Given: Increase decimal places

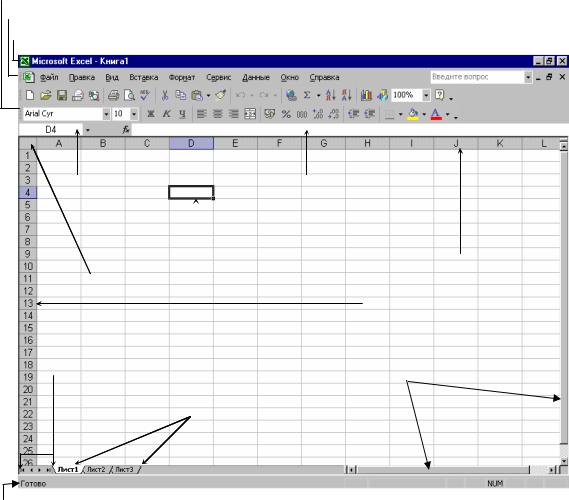Looking at the screenshot, I should click(318, 114).
